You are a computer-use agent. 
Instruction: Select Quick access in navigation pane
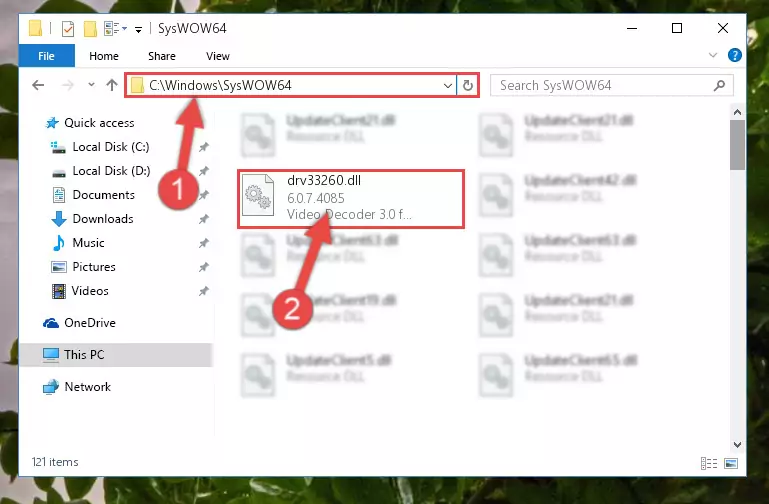point(99,123)
